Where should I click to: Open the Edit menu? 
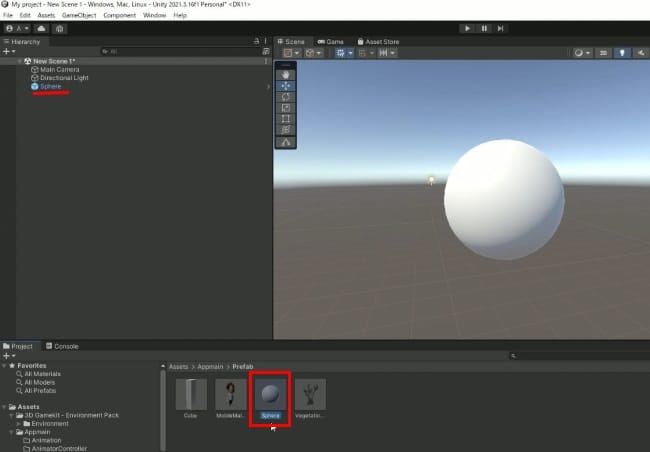point(25,15)
